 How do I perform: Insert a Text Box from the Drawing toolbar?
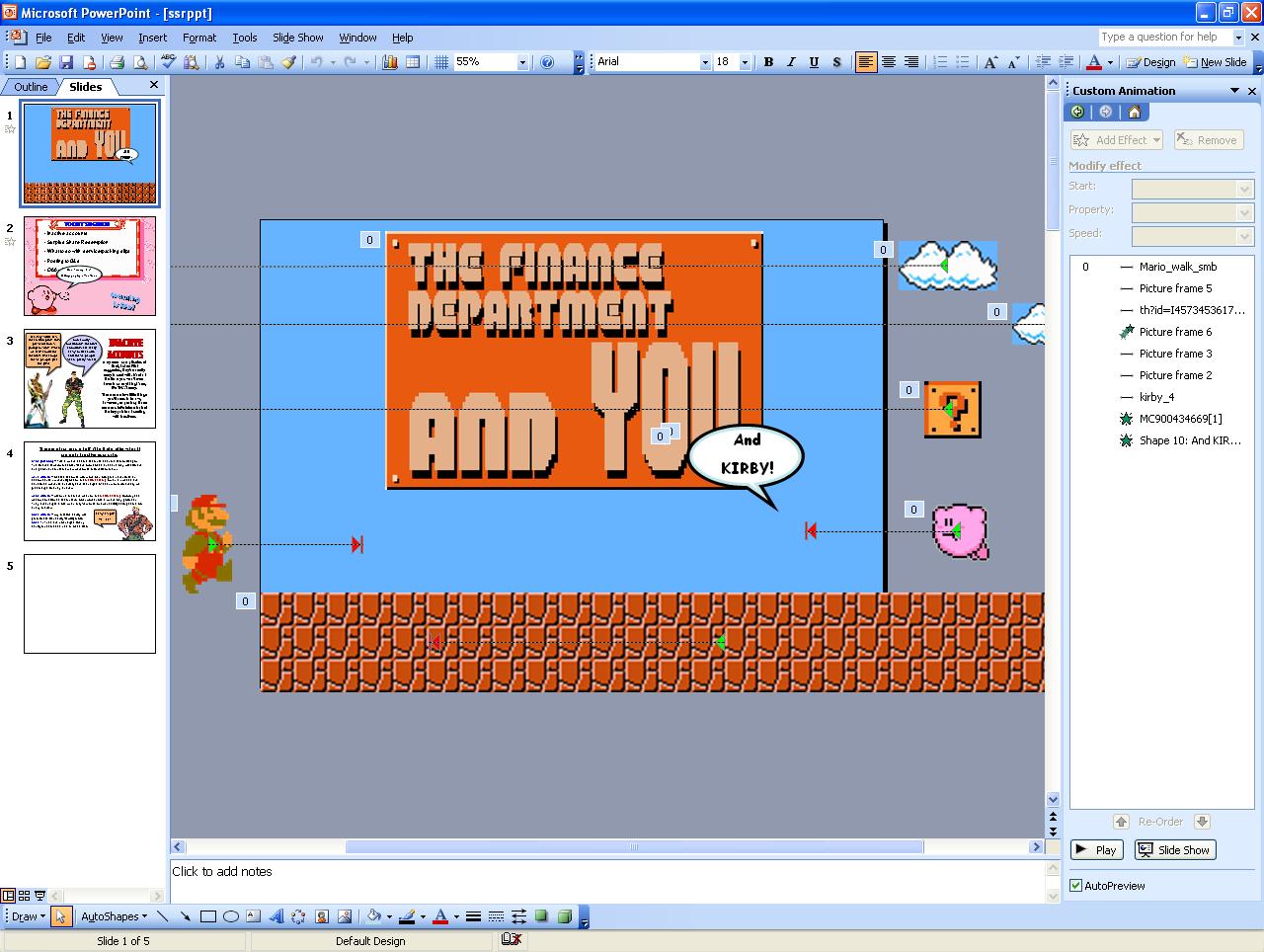(254, 916)
